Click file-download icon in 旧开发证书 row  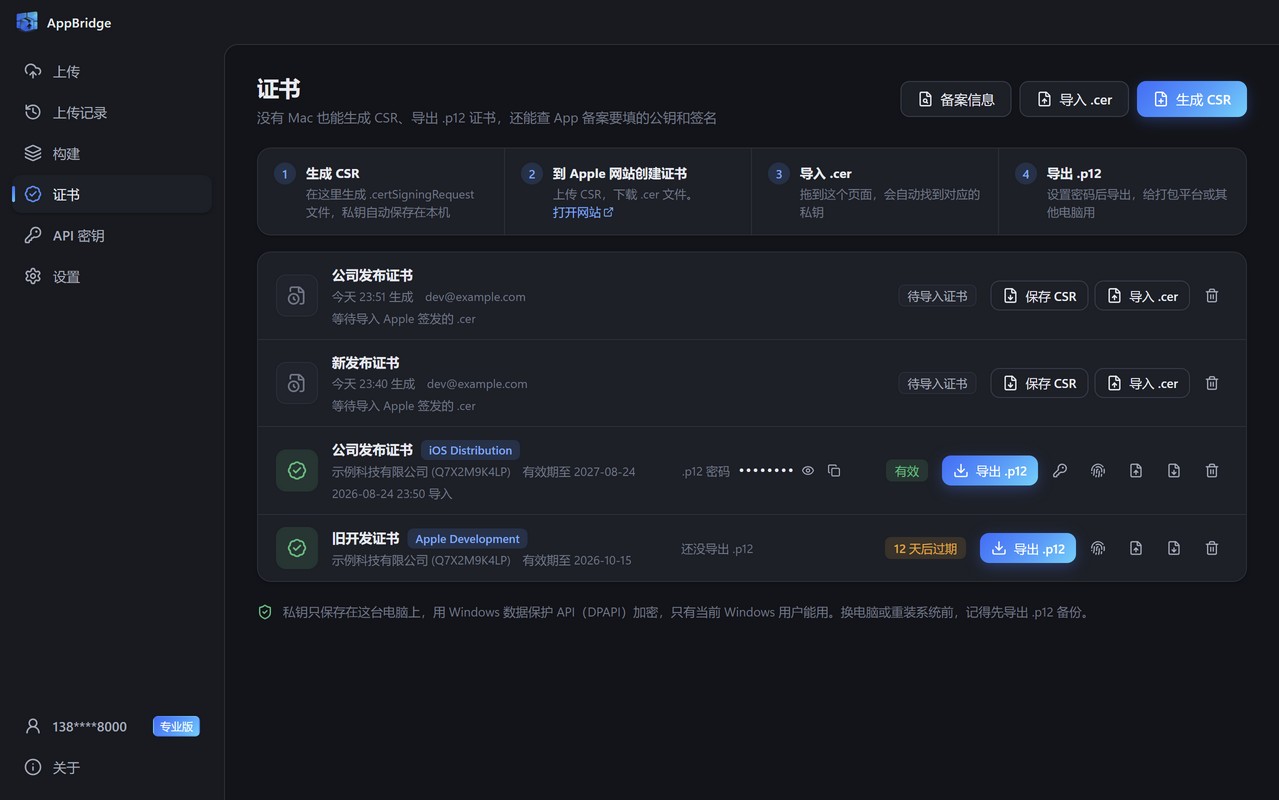[x=1174, y=548]
